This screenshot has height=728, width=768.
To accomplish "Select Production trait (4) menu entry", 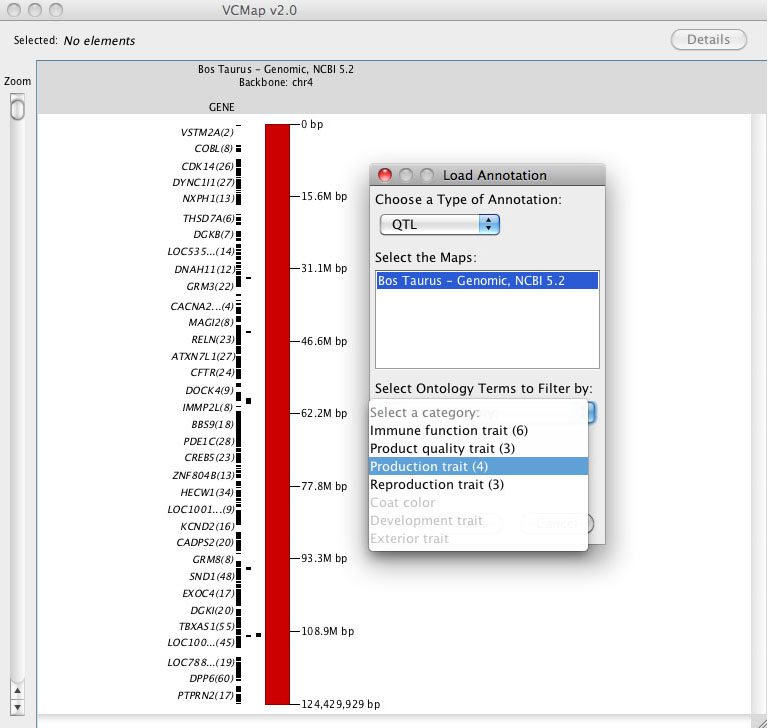I will click(x=479, y=466).
